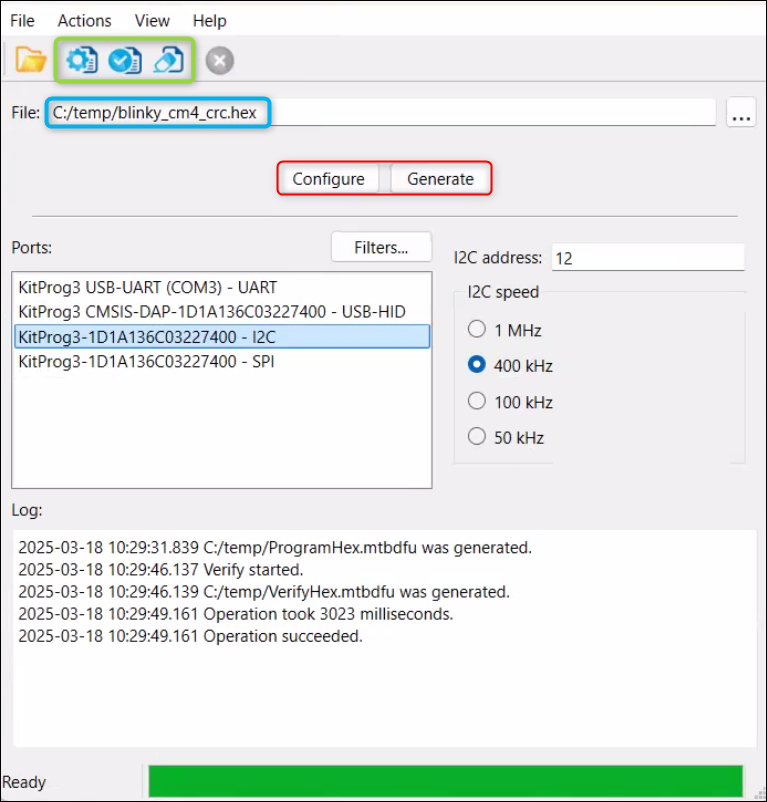Click the VerifyHex.mtbdfu was generated log line

[x=264, y=592]
